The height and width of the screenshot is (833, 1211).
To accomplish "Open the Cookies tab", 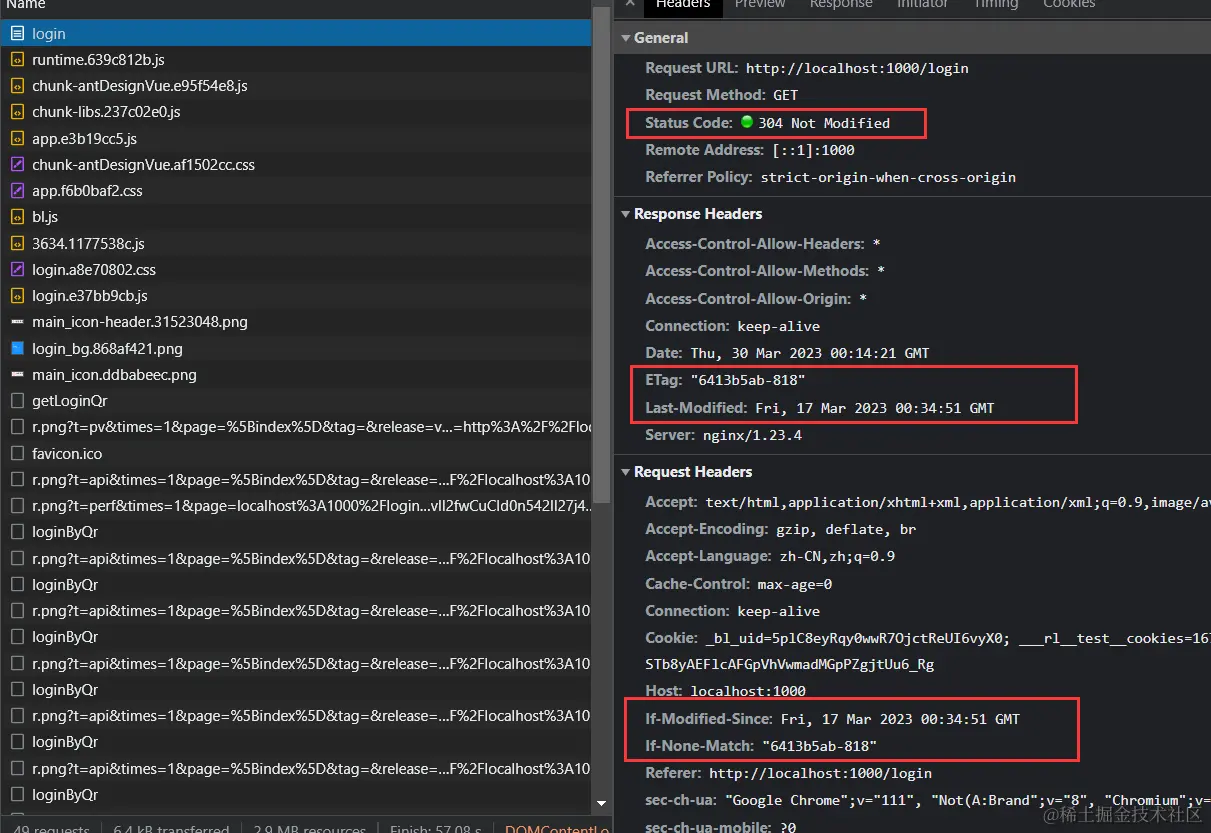I will click(1069, 5).
